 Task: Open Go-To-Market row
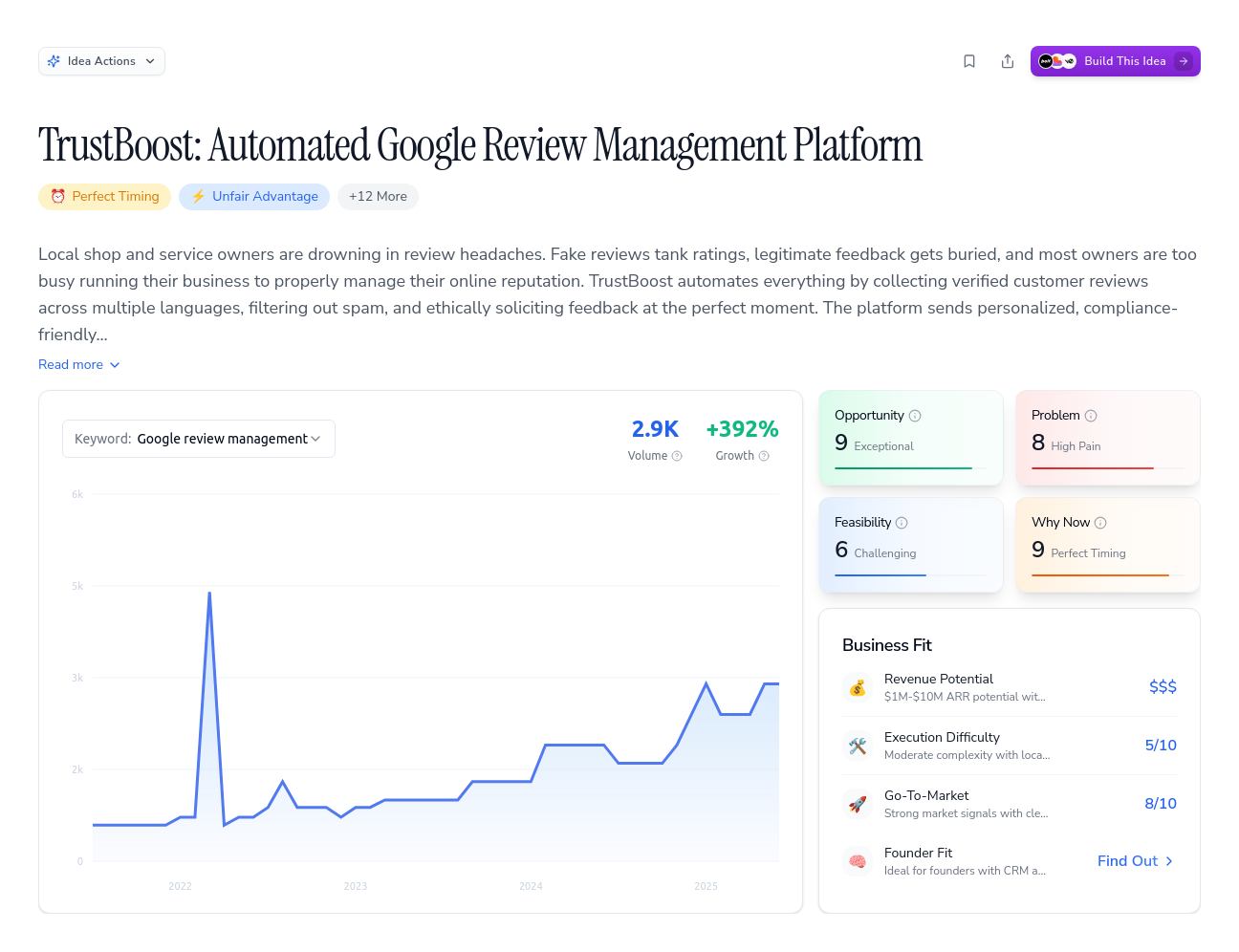pos(1010,804)
